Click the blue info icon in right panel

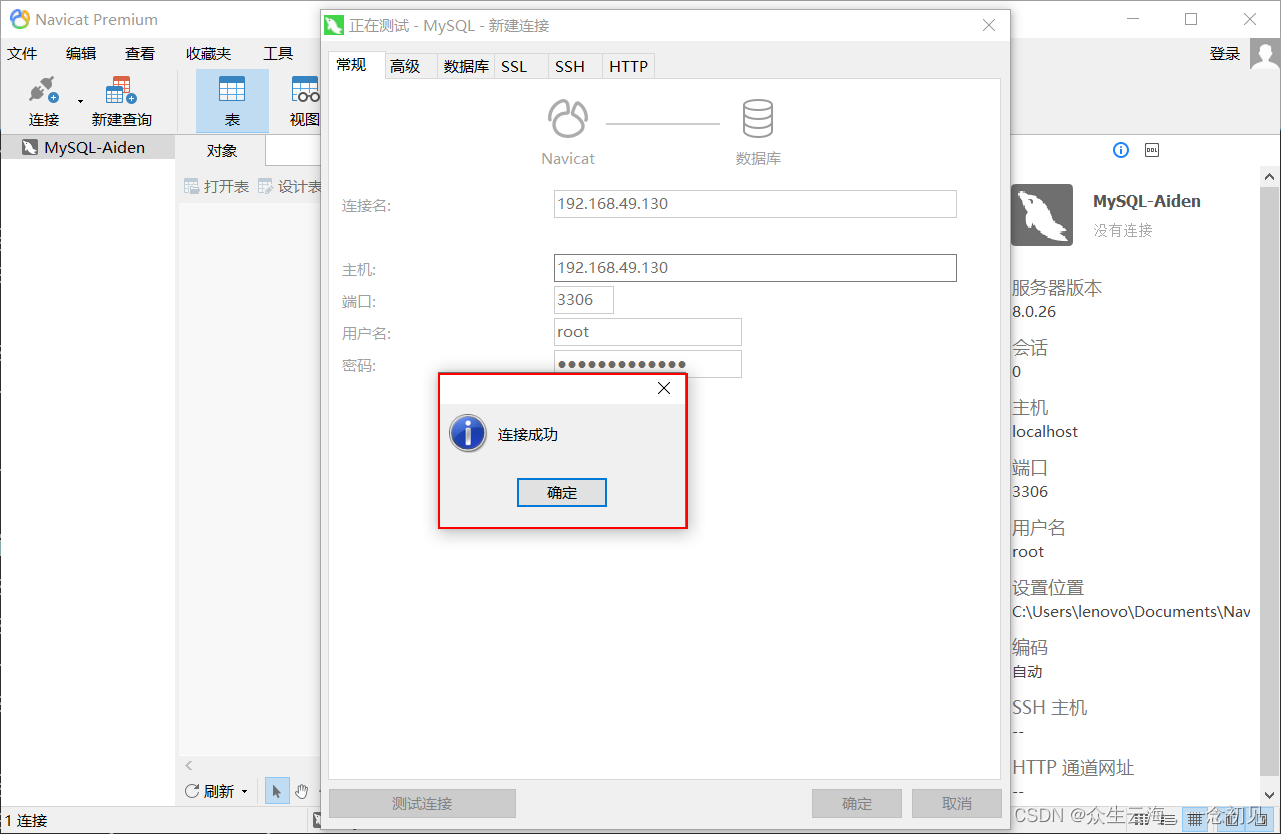point(1121,150)
